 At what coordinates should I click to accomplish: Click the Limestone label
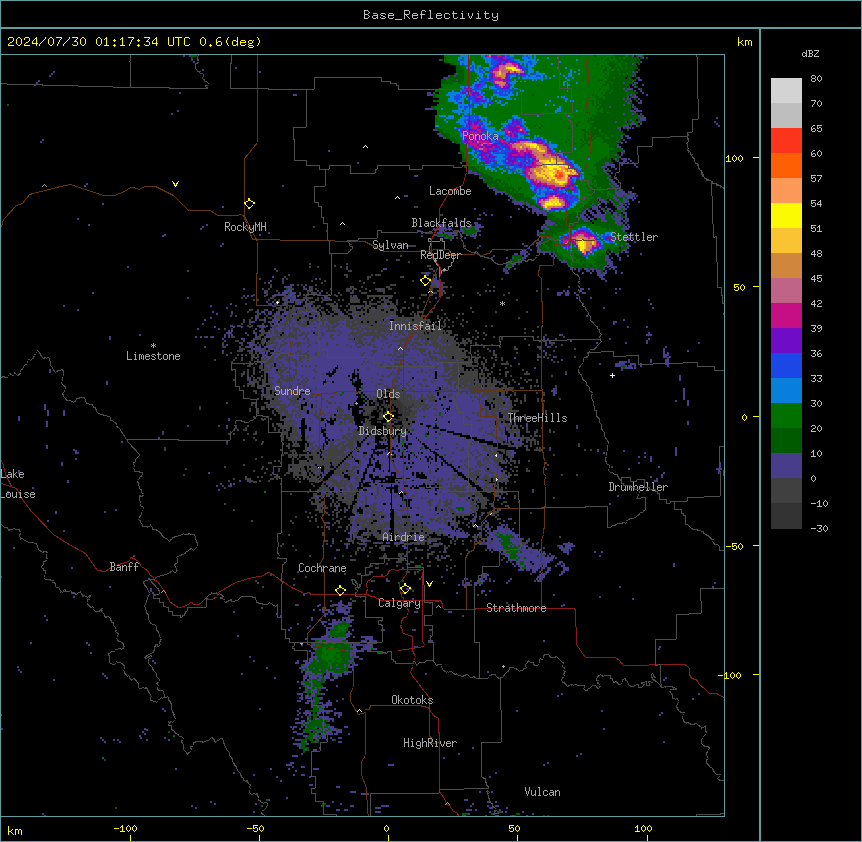point(153,356)
